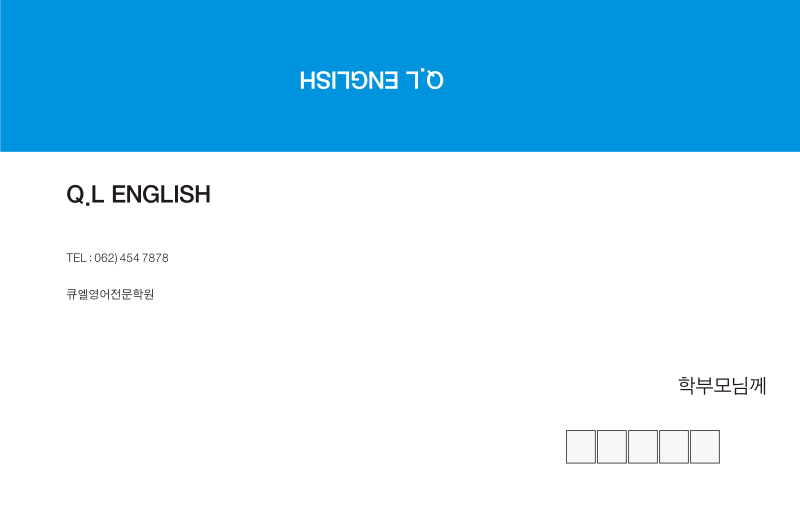800x527 pixels.
Task: Select the inverted word ENGLISH in the banner
Action: [349, 81]
